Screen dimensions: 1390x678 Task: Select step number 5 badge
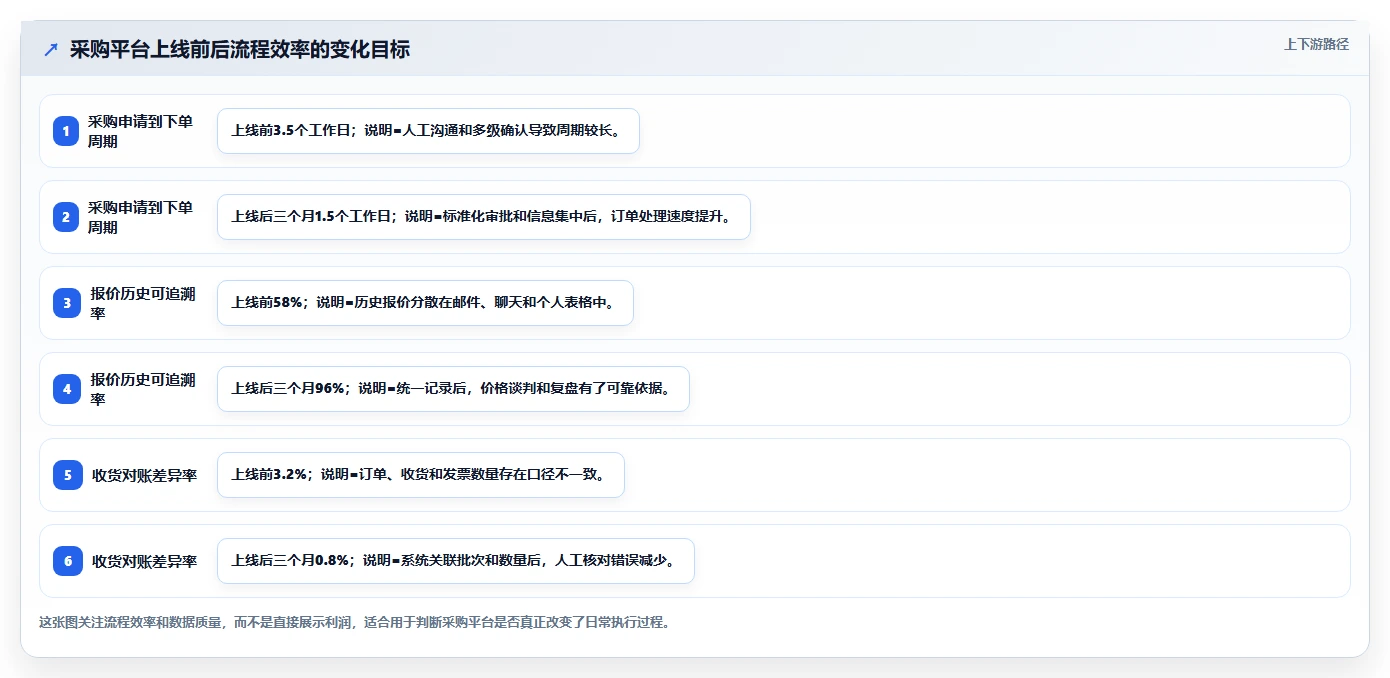click(66, 475)
